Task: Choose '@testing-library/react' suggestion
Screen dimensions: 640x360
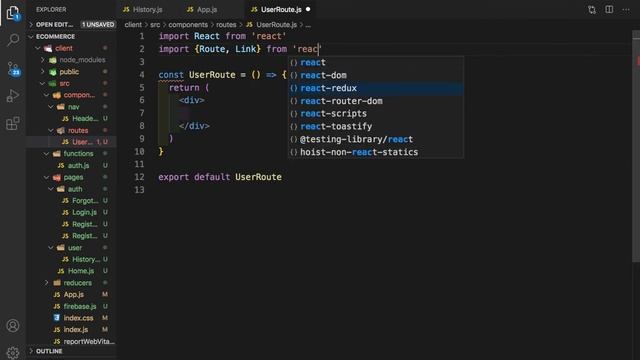Action: [x=376, y=140]
